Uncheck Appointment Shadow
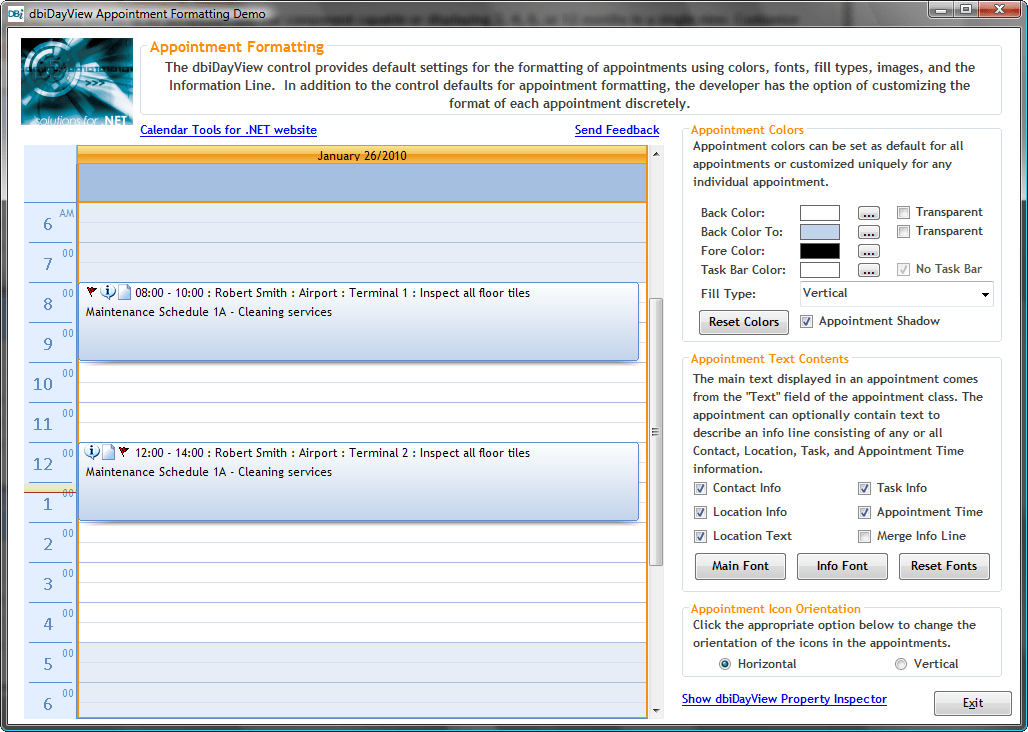This screenshot has height=732, width=1028. [x=807, y=321]
